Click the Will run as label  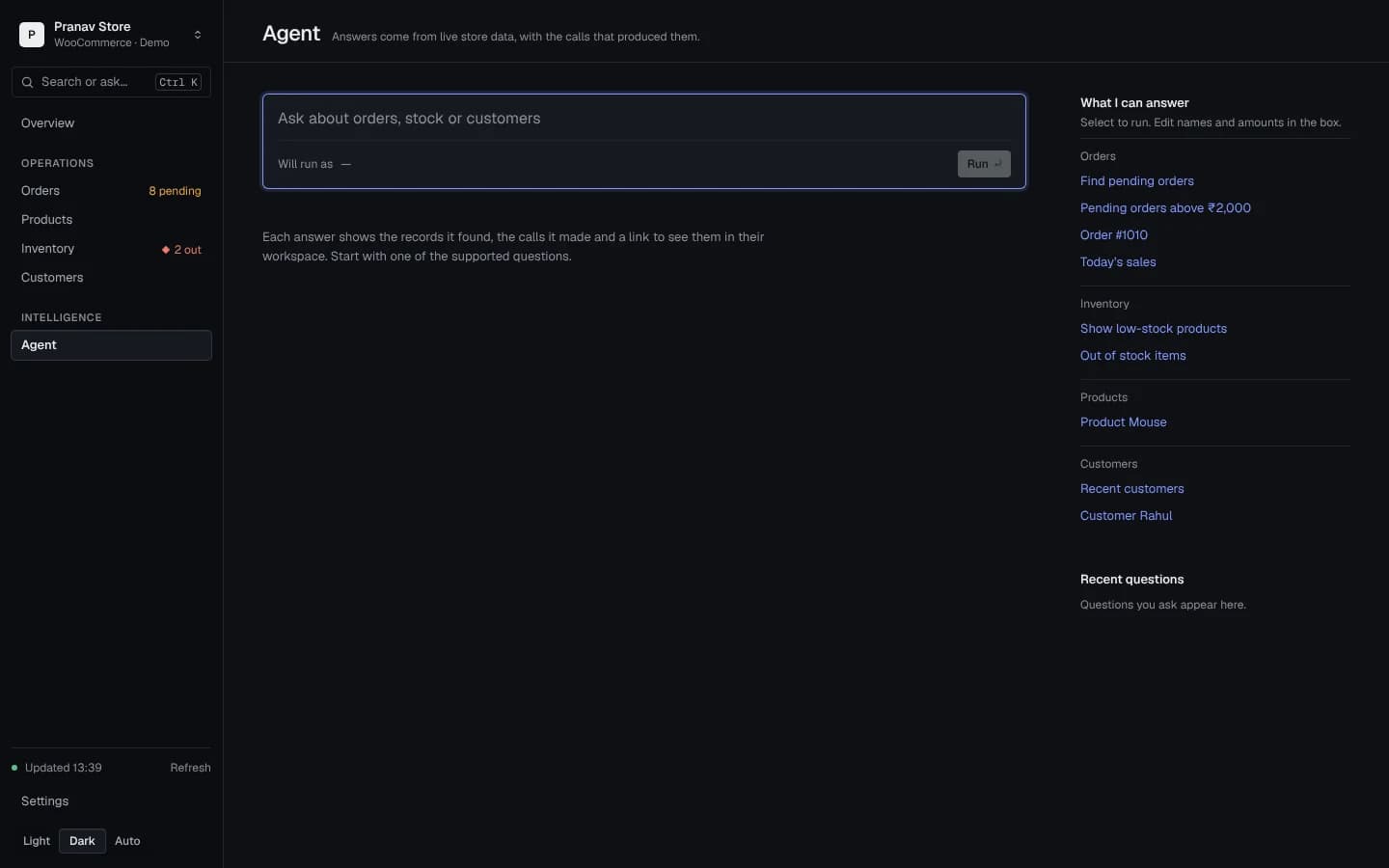point(305,164)
